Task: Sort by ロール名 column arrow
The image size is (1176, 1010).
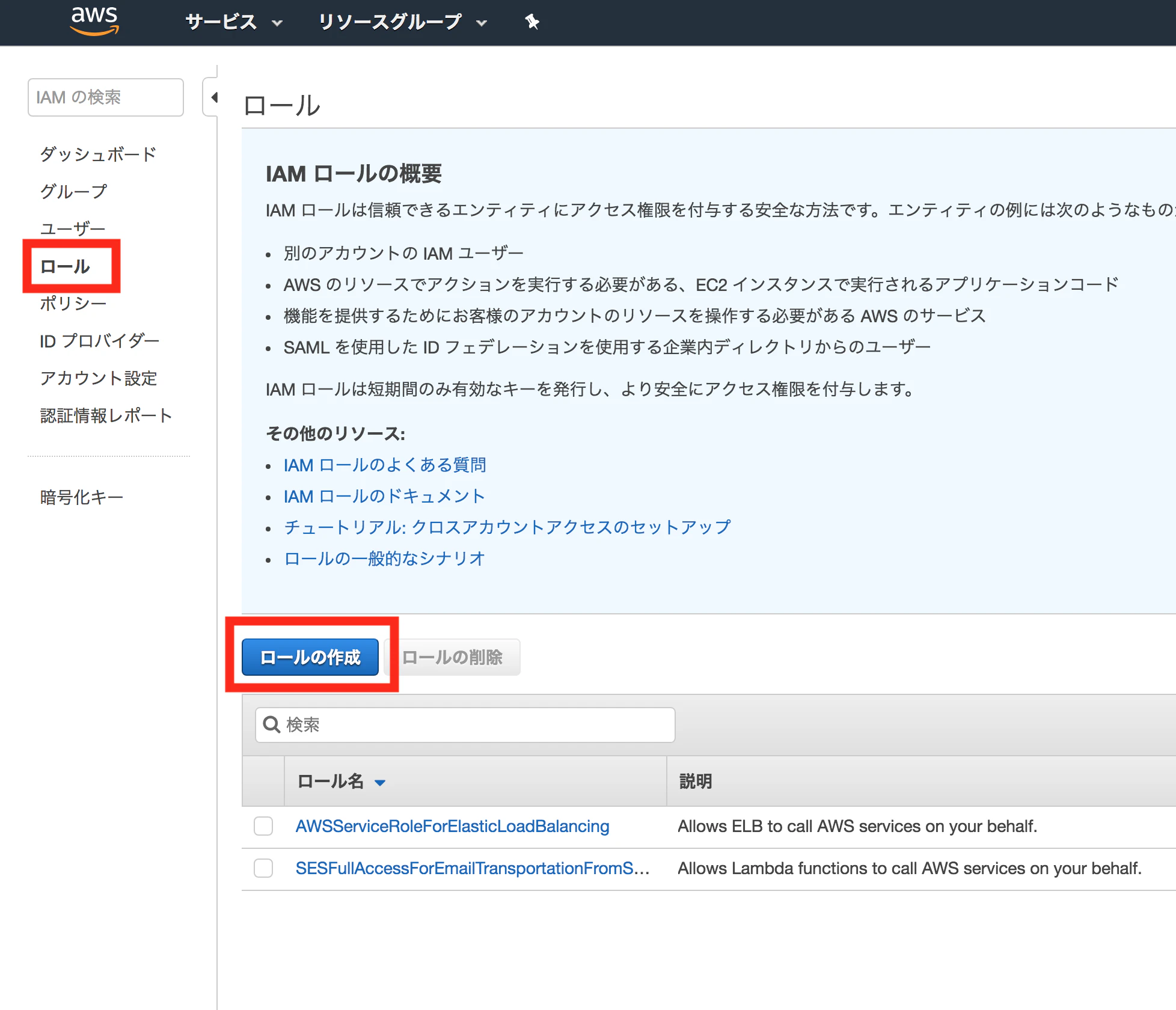Action: pyautogui.click(x=379, y=782)
